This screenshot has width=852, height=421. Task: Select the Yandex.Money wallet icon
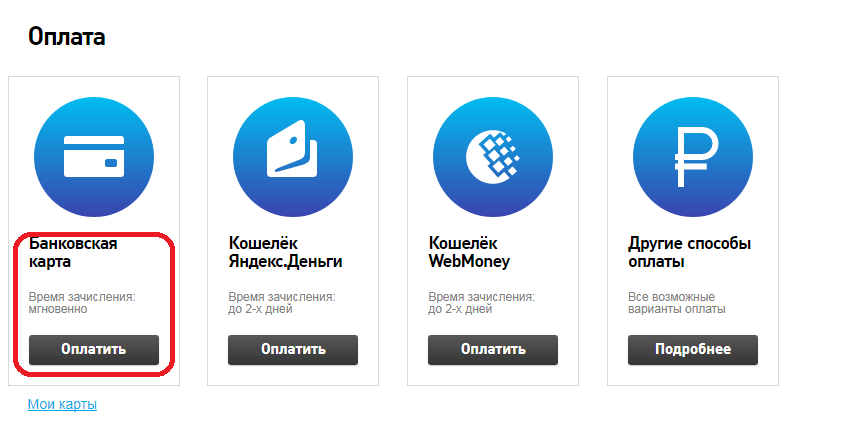click(x=293, y=157)
